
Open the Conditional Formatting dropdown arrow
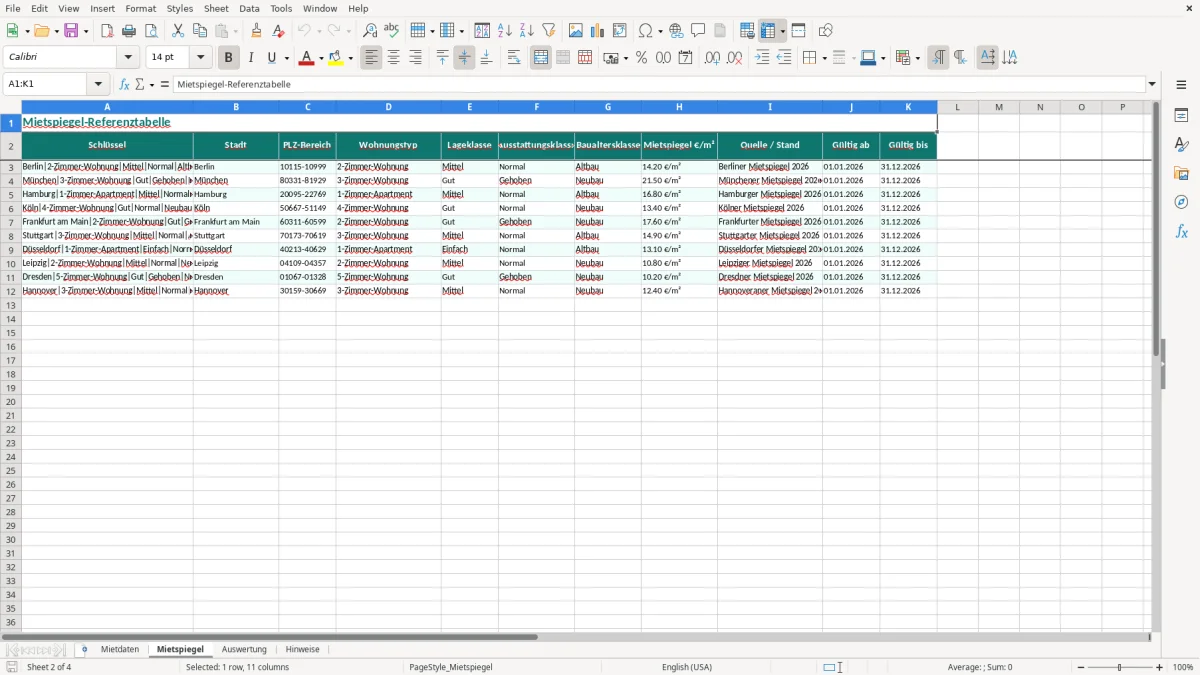tap(916, 58)
